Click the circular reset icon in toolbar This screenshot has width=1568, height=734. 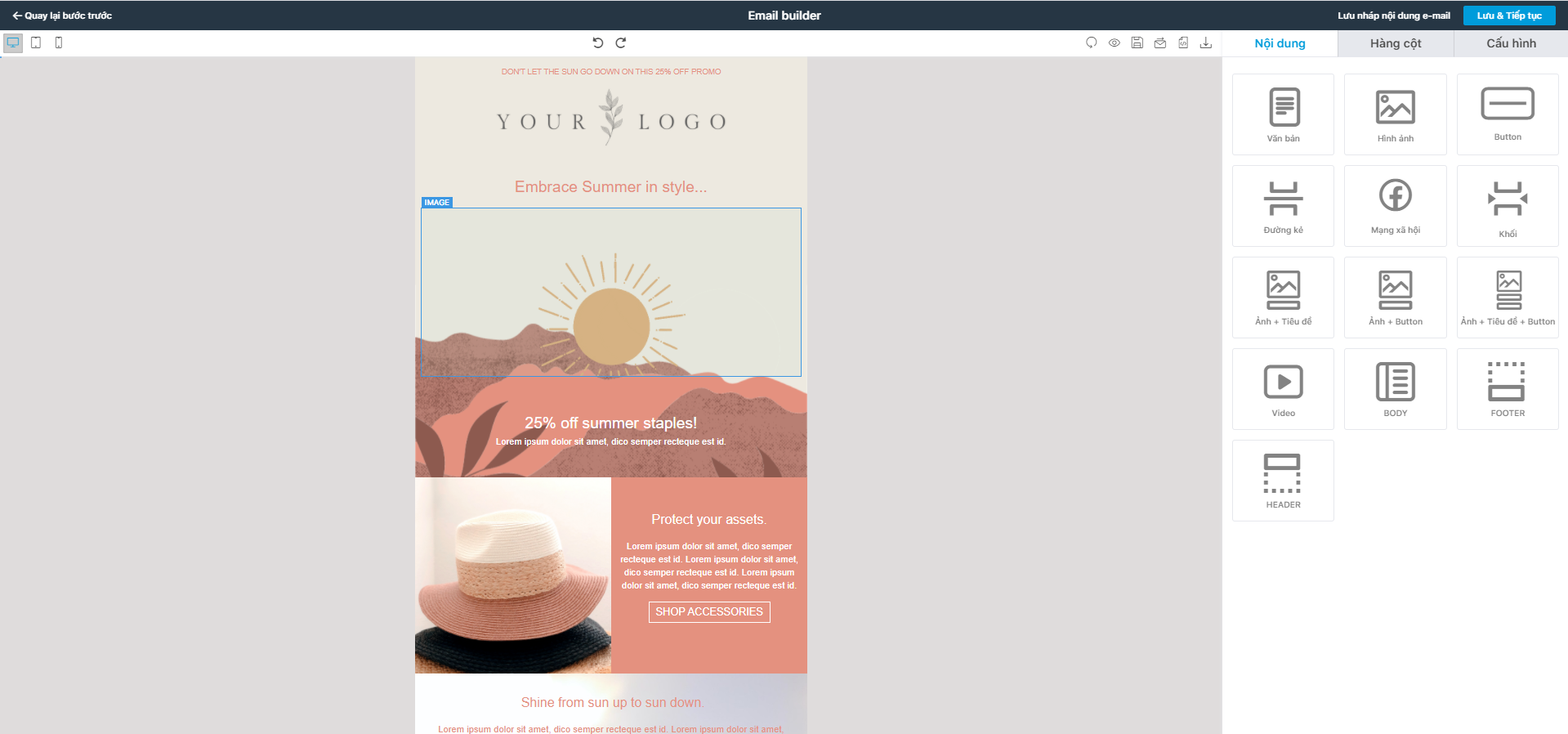(1092, 43)
